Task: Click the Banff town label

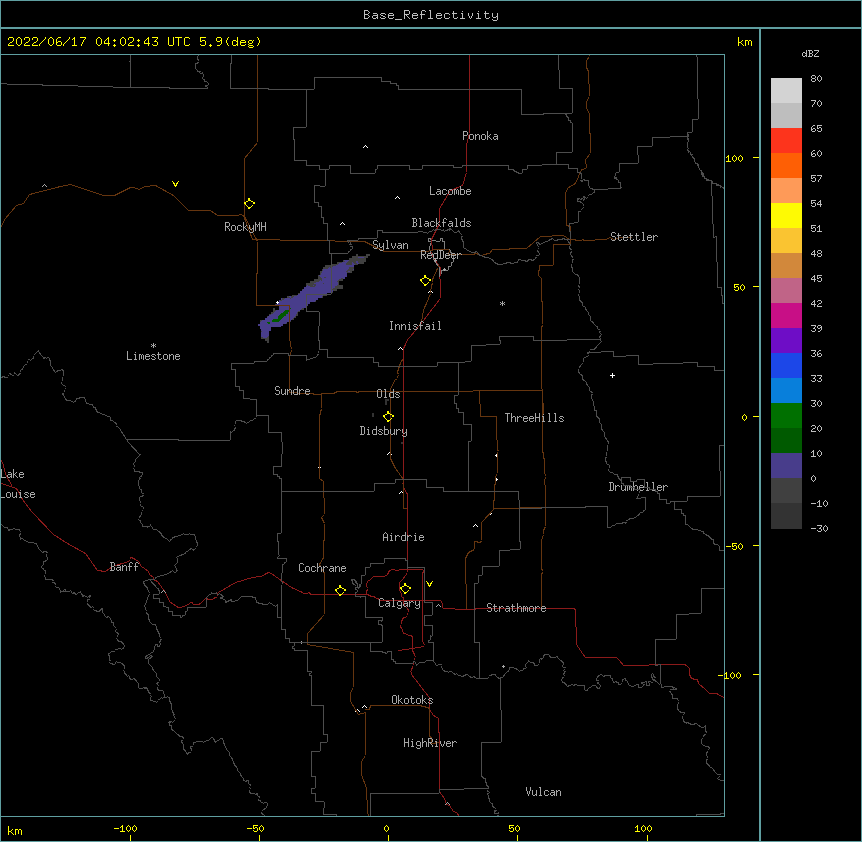Action: (124, 567)
